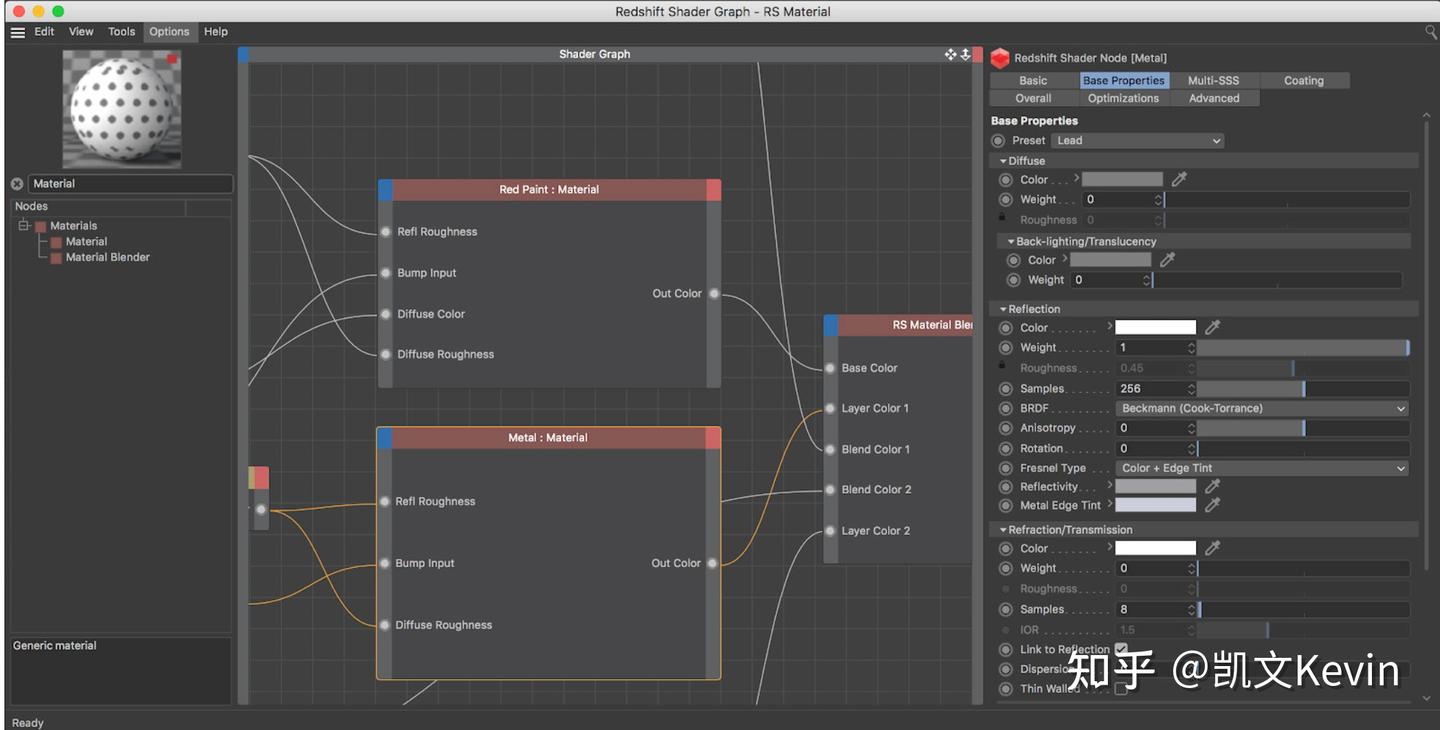Click the Preset radio circle

[998, 141]
